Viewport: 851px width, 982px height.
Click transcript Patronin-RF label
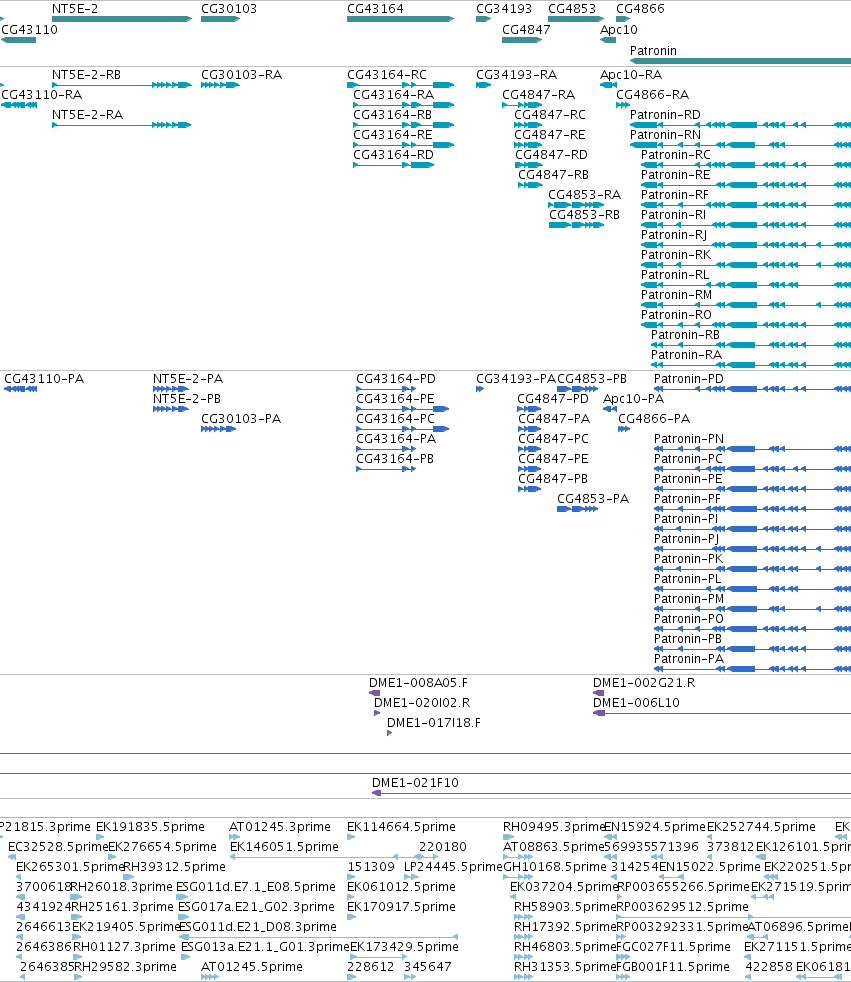[x=675, y=195]
